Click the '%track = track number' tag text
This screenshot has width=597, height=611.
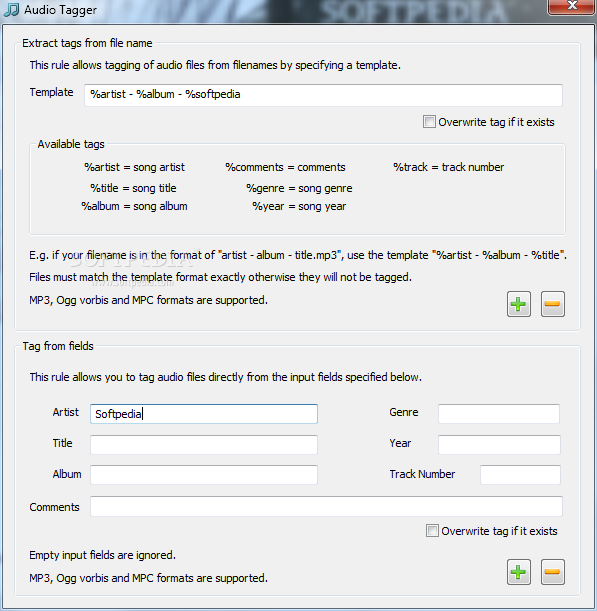click(449, 167)
